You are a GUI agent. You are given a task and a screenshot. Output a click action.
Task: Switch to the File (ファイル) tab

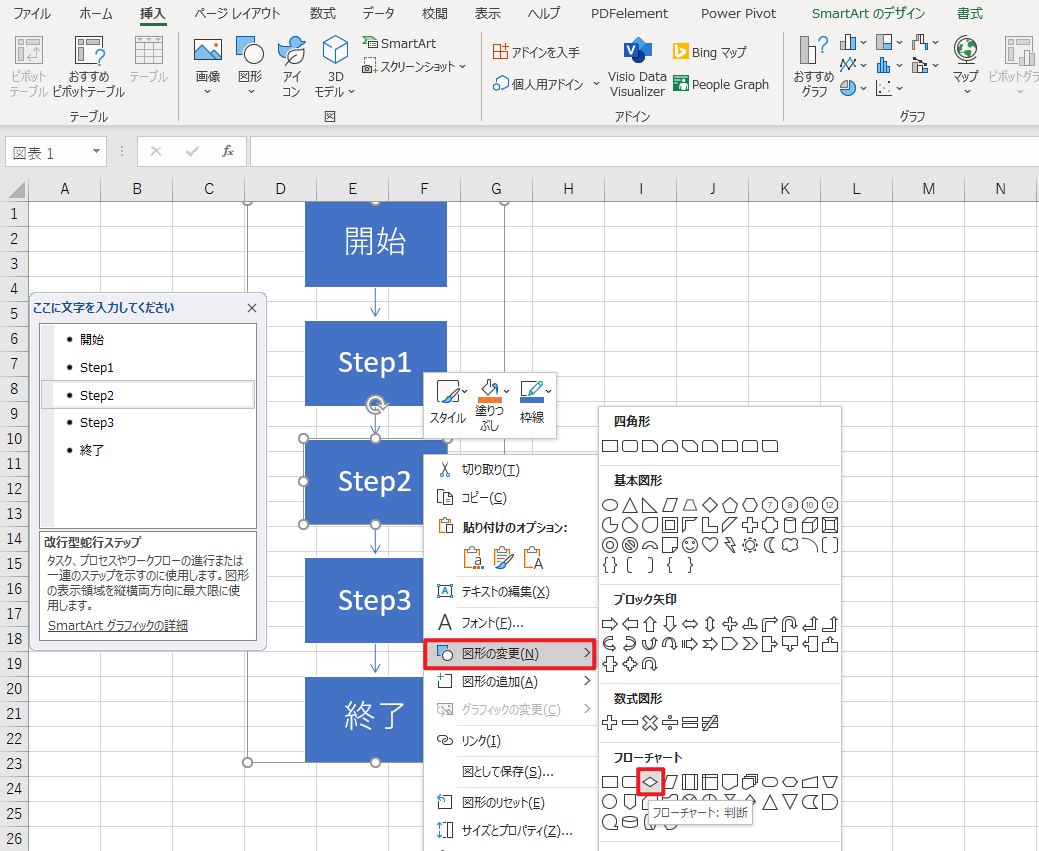click(32, 13)
